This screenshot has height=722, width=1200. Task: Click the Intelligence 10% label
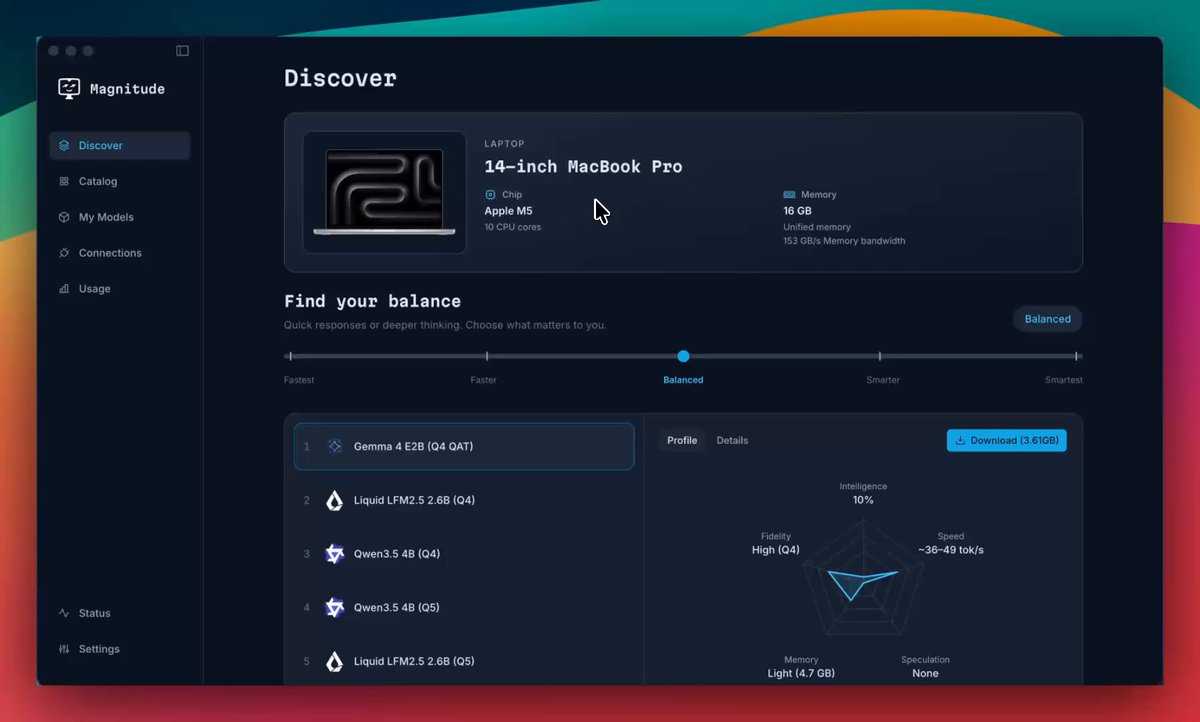click(863, 493)
